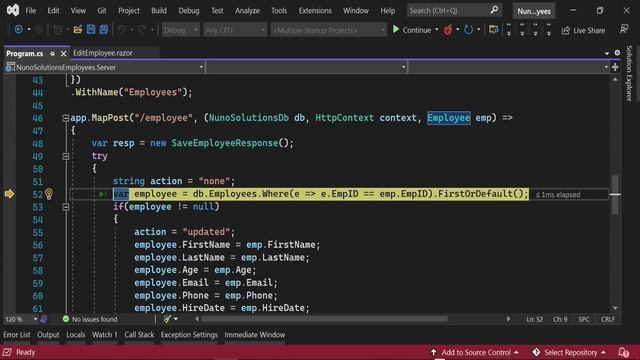Image resolution: width=640 pixels, height=360 pixels.
Task: Open the Immediate Window tab
Action: coord(255,335)
